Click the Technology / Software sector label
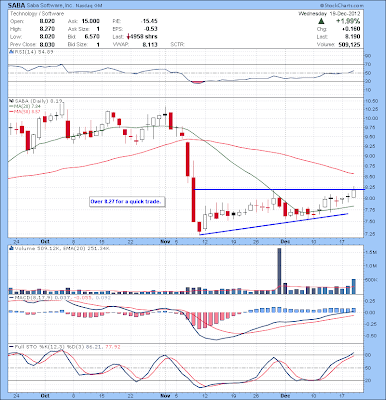 coord(37,14)
